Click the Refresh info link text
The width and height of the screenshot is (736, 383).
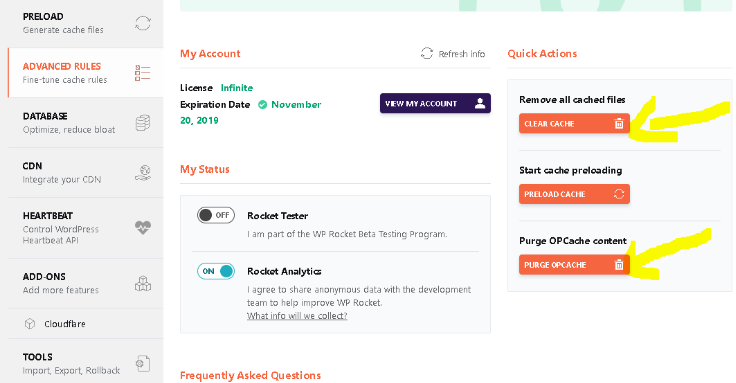click(x=461, y=54)
